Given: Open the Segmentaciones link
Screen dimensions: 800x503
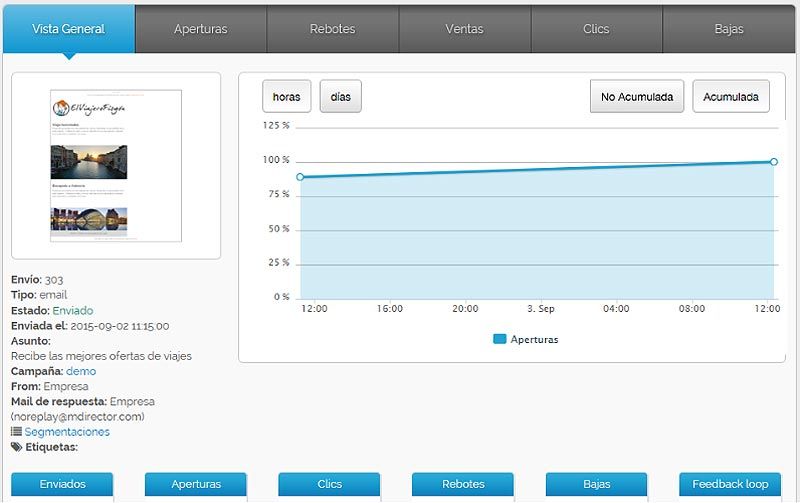Looking at the screenshot, I should [67, 432].
